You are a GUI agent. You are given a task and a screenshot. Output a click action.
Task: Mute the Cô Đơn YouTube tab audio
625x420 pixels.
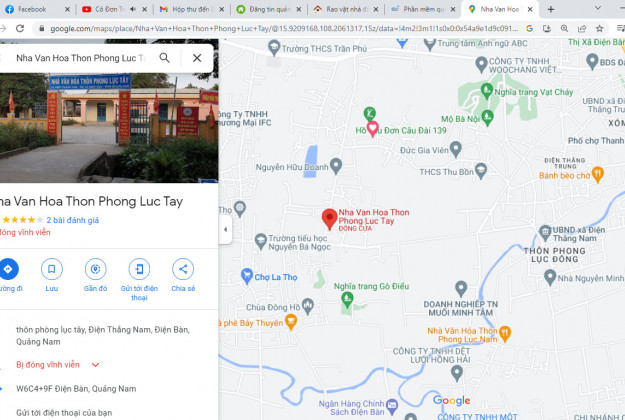click(133, 9)
